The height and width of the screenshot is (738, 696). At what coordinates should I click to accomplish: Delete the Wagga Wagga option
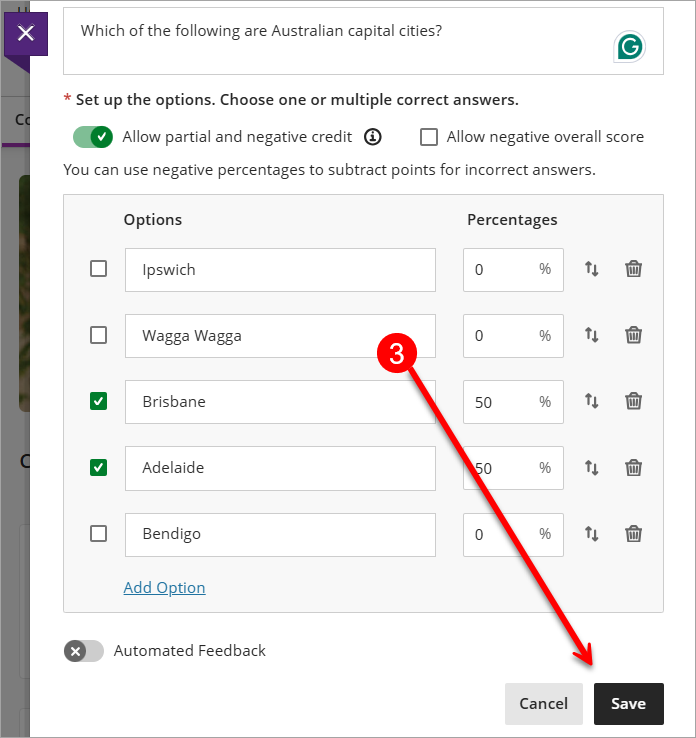coord(633,335)
